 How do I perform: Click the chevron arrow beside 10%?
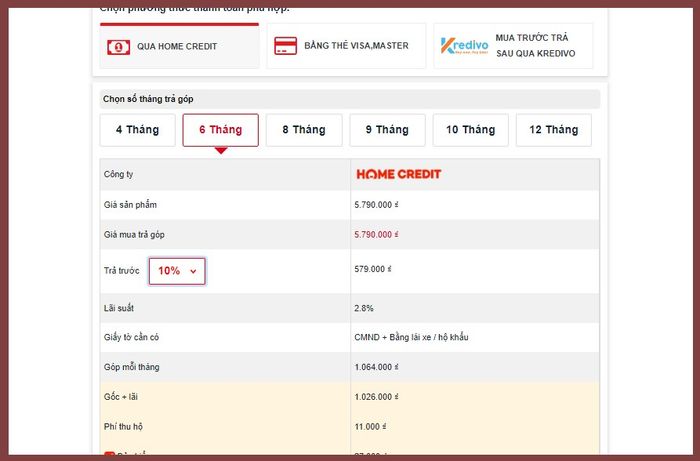pyautogui.click(x=193, y=271)
